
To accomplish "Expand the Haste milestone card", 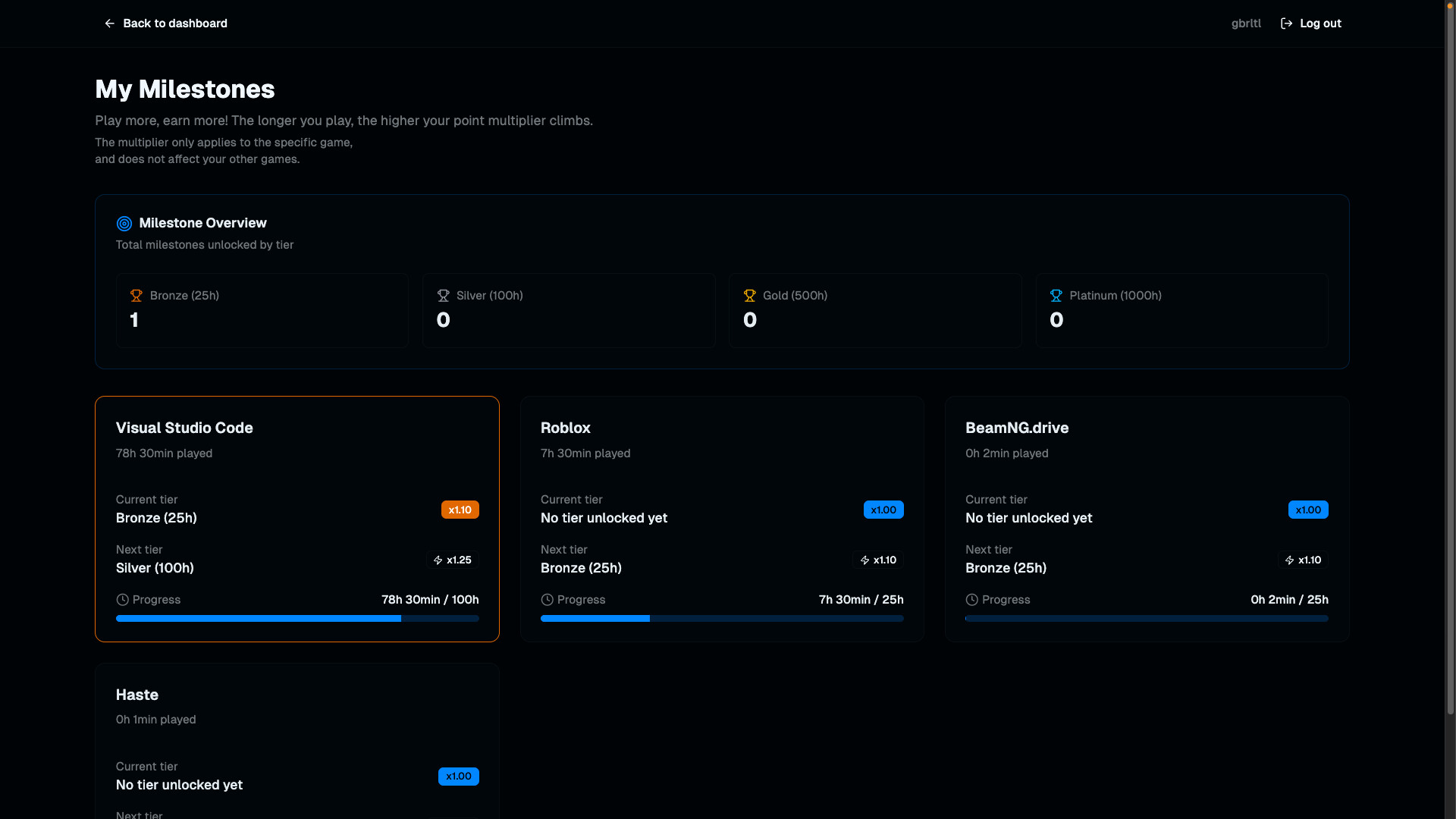I will [297, 728].
